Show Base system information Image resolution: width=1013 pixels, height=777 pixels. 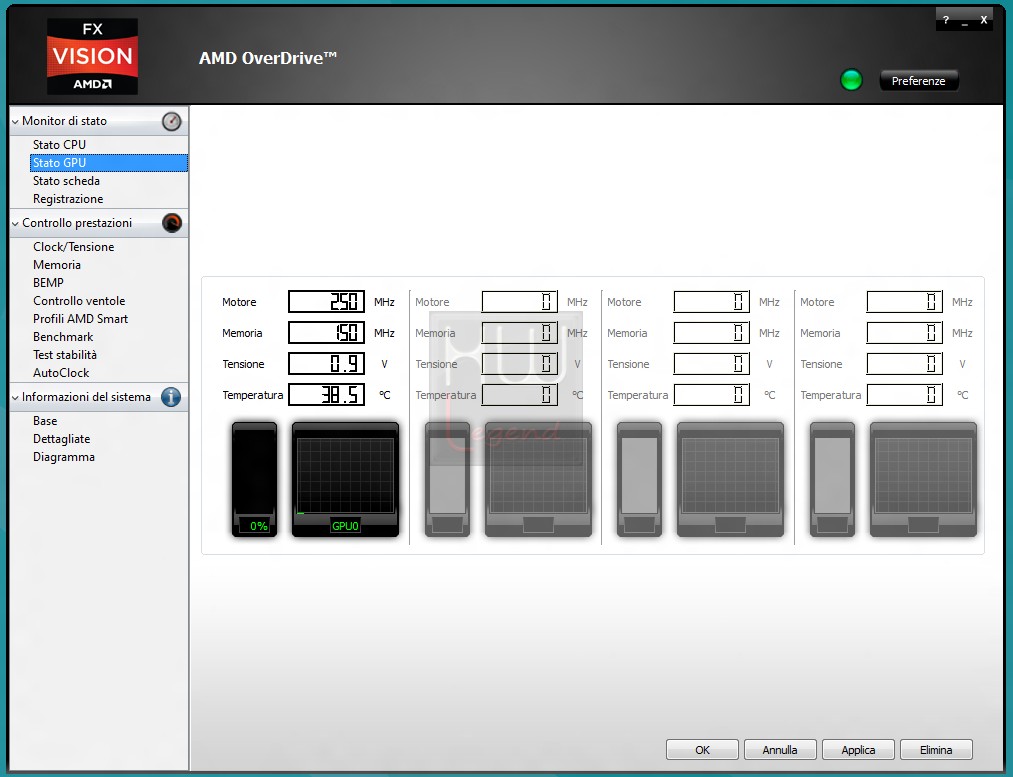point(45,421)
